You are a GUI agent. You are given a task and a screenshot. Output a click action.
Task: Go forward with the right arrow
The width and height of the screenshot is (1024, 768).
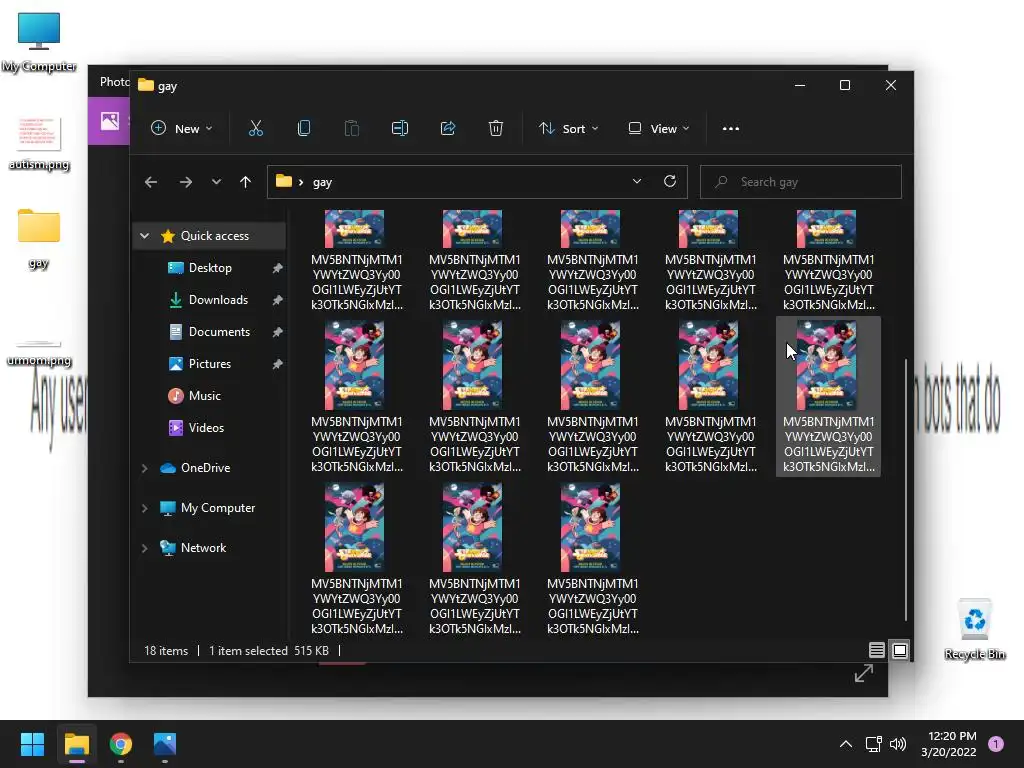click(186, 182)
